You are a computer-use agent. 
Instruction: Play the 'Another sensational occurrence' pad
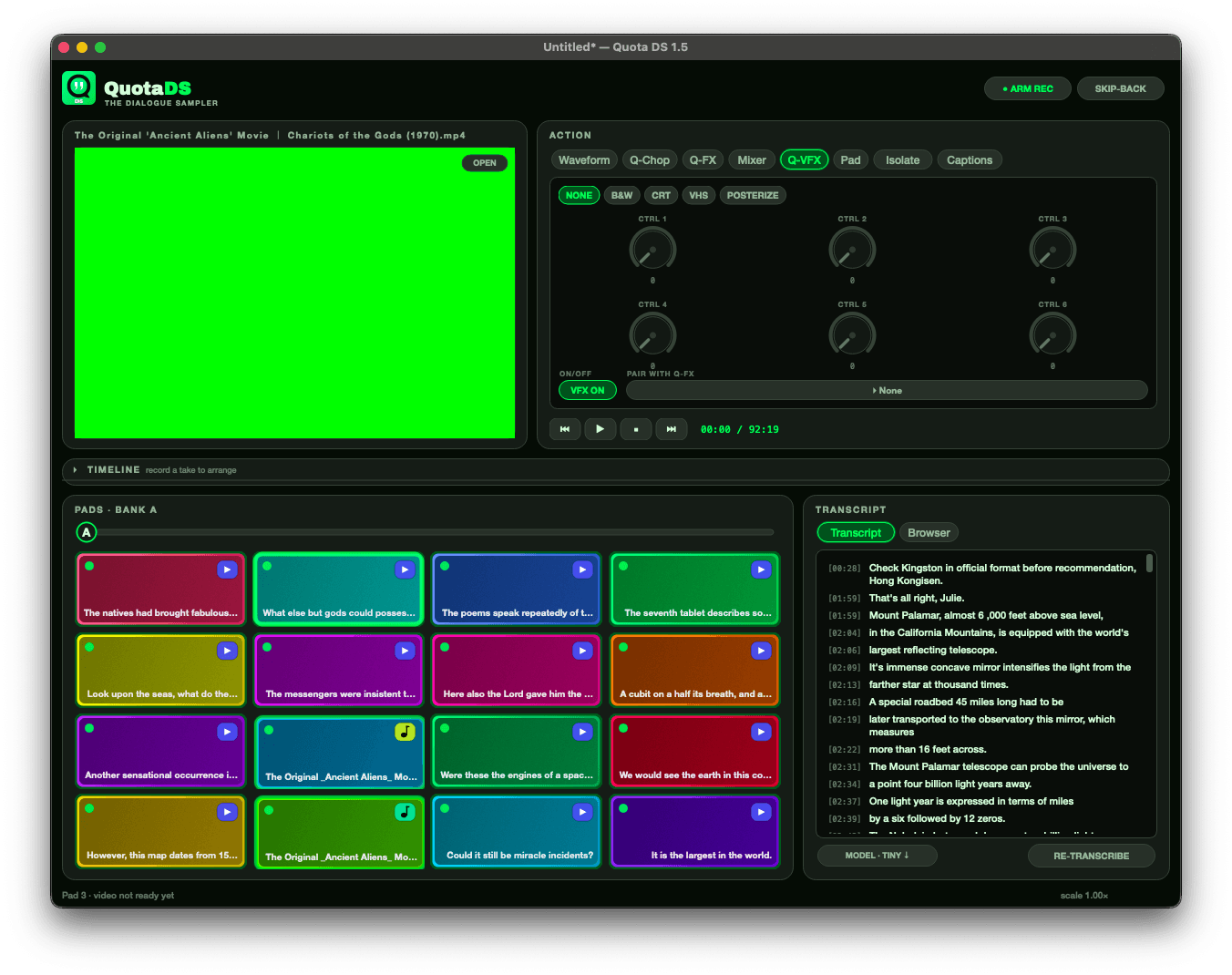click(227, 732)
